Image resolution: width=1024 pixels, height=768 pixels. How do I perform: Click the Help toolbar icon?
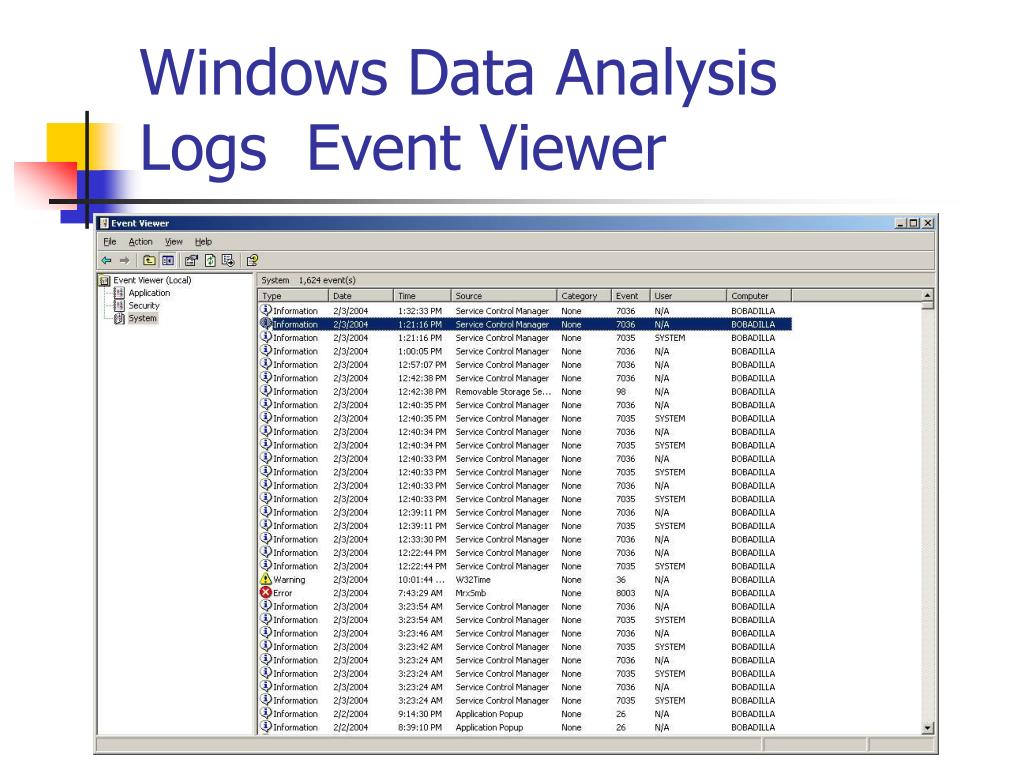[x=252, y=261]
